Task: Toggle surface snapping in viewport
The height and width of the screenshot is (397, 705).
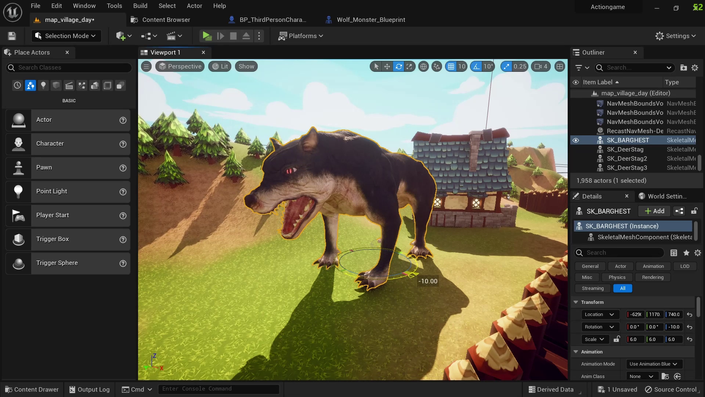Action: click(x=437, y=67)
